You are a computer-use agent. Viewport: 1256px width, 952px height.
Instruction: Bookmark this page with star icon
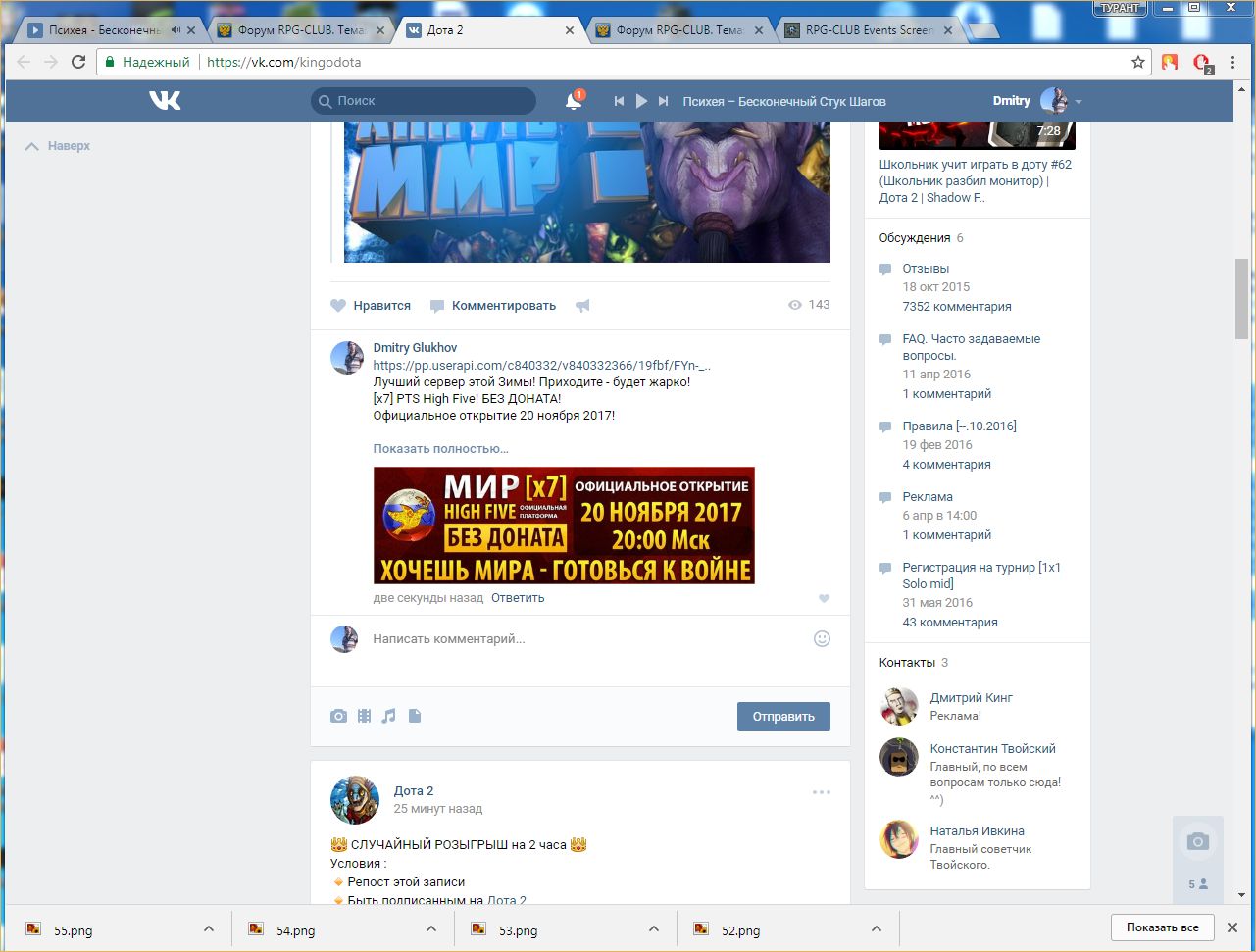point(1138,62)
